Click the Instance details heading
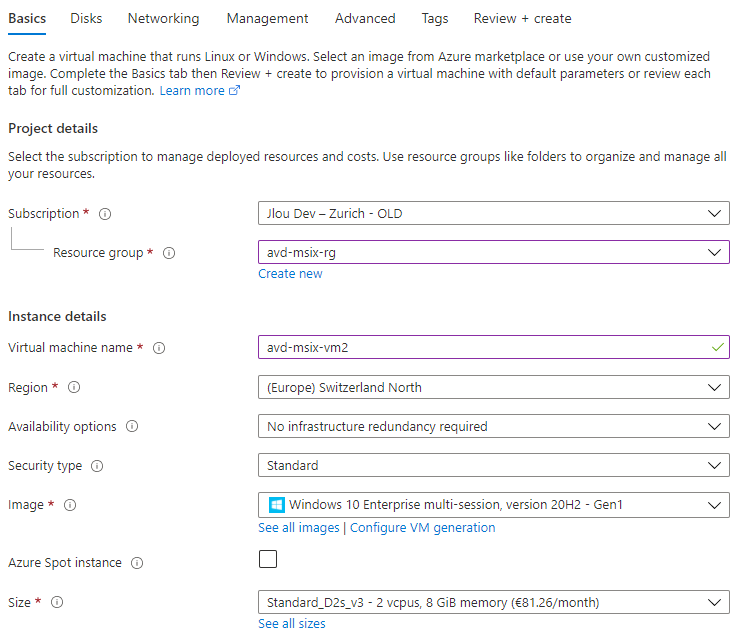This screenshot has height=639, width=741. [57, 317]
